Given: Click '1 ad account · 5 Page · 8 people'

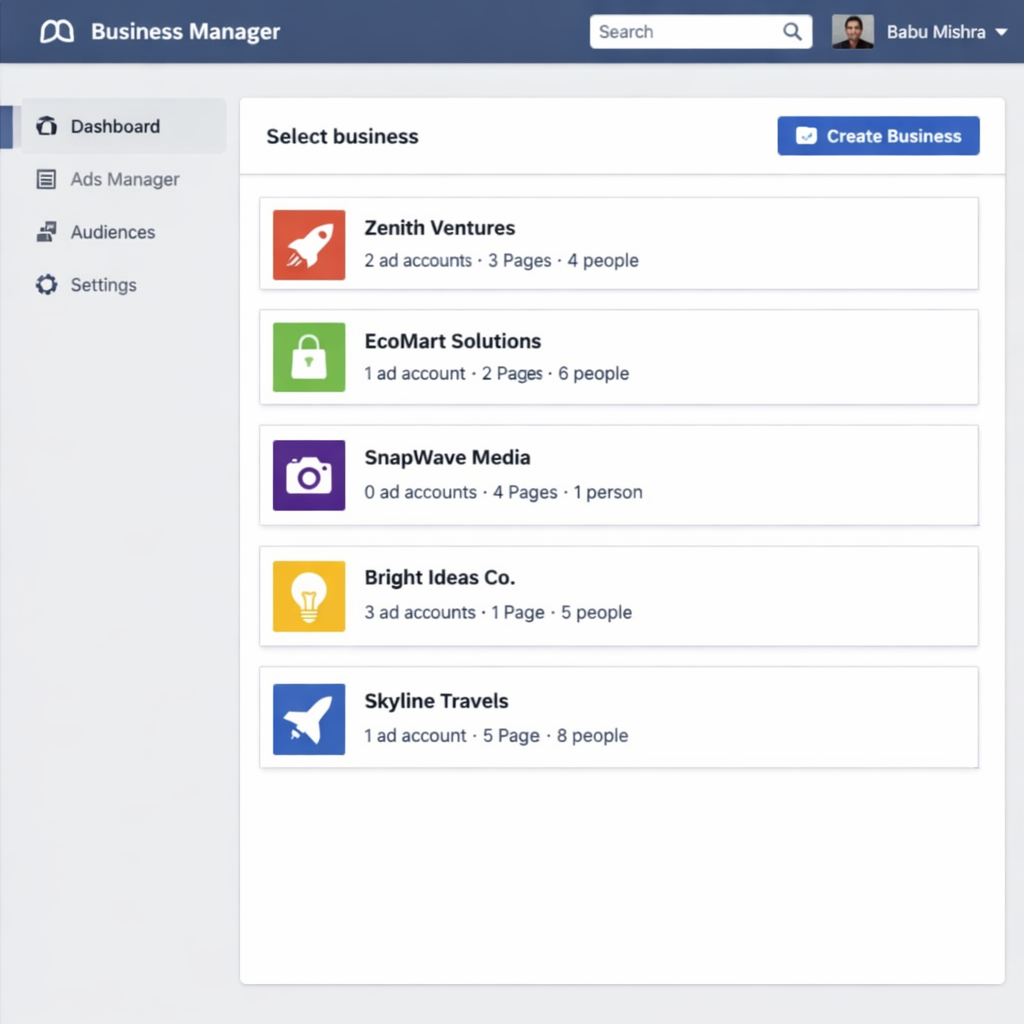Looking at the screenshot, I should point(496,735).
